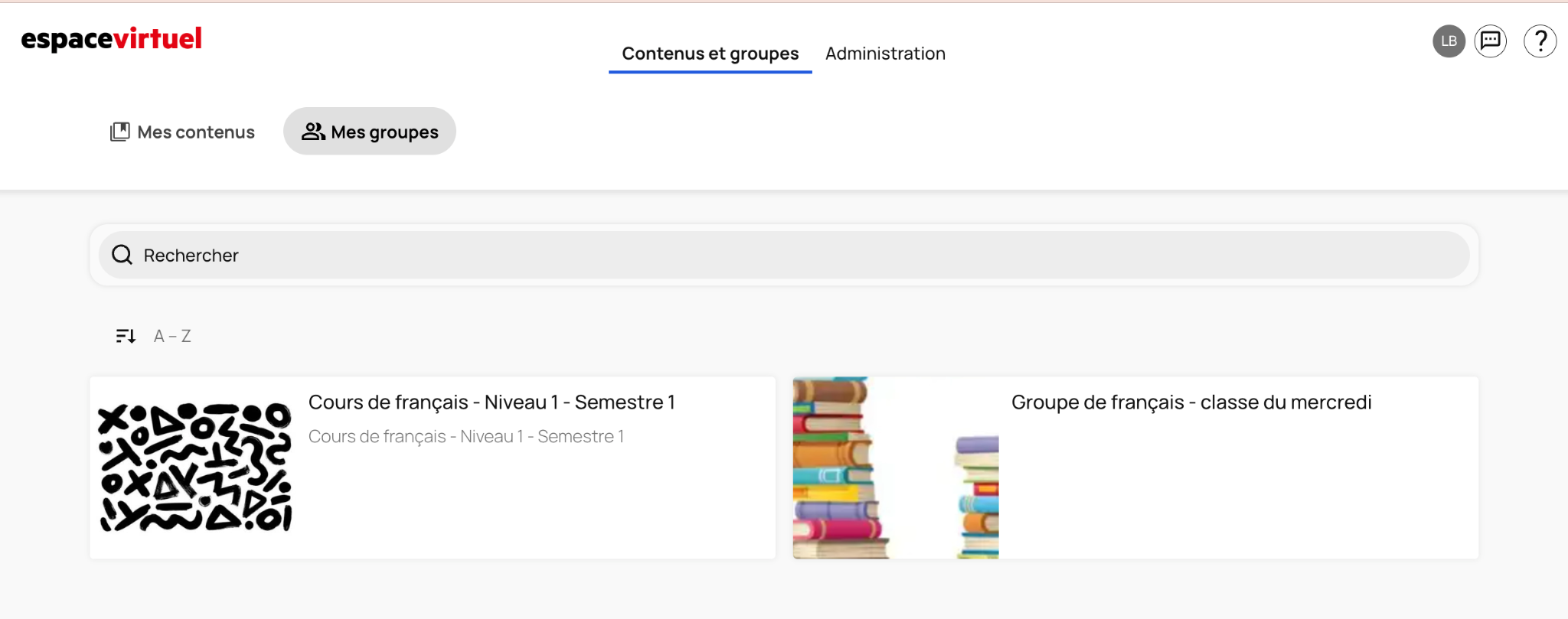1568x619 pixels.
Task: Click the Mes contenus bookmark icon
Action: coord(120,132)
